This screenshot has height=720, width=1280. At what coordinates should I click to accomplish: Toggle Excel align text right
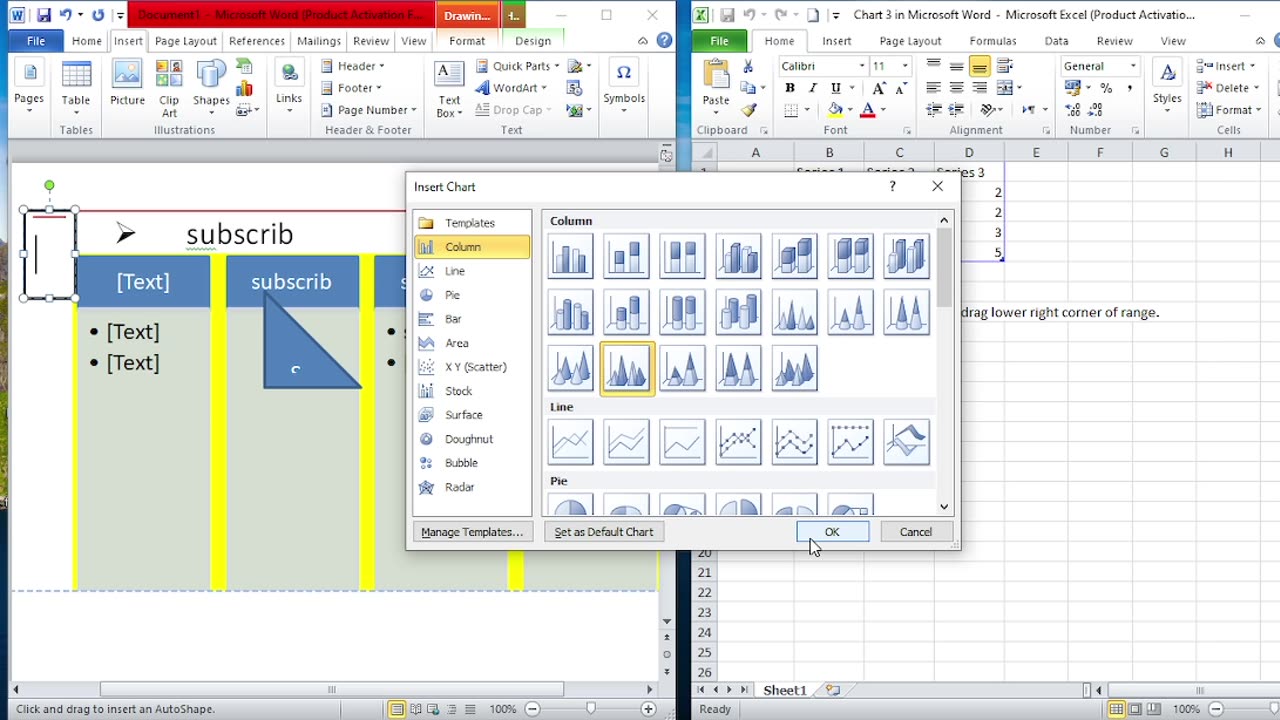point(980,88)
